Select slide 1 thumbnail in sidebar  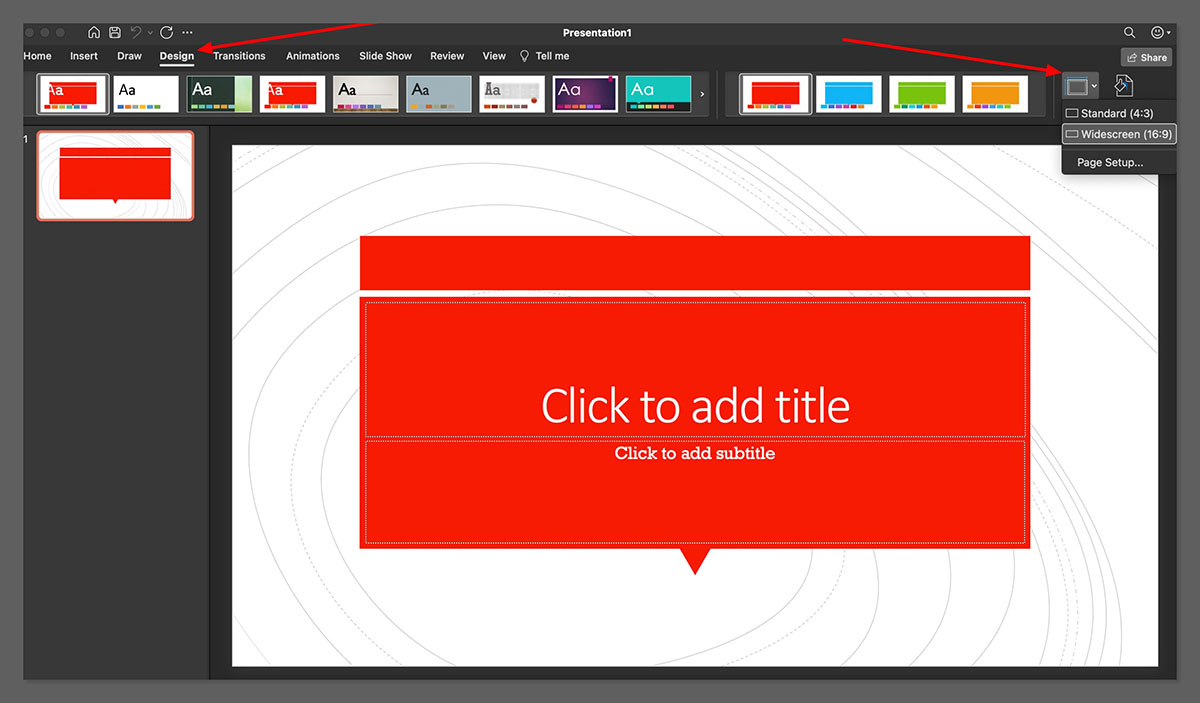115,176
